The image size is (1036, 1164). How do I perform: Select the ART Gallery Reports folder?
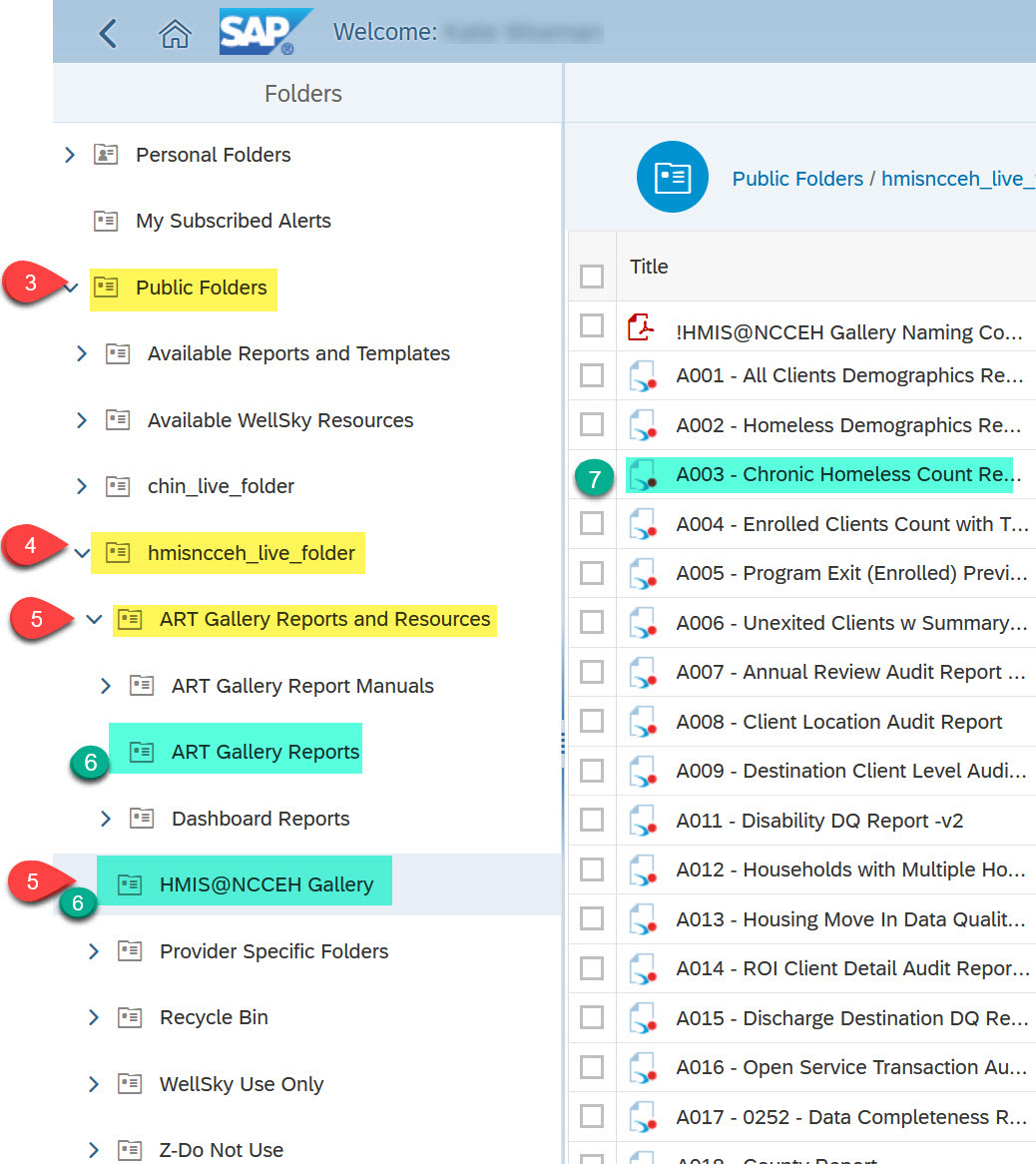coord(264,752)
